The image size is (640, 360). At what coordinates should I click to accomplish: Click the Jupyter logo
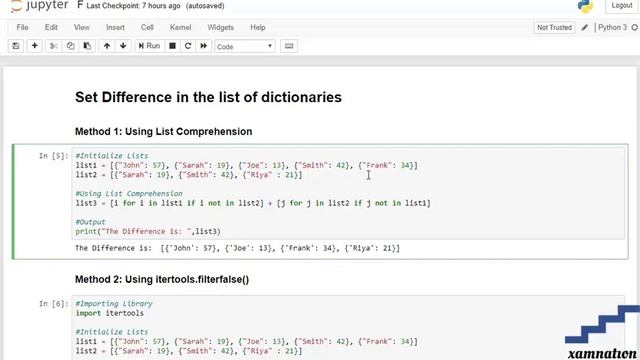[x=39, y=6]
